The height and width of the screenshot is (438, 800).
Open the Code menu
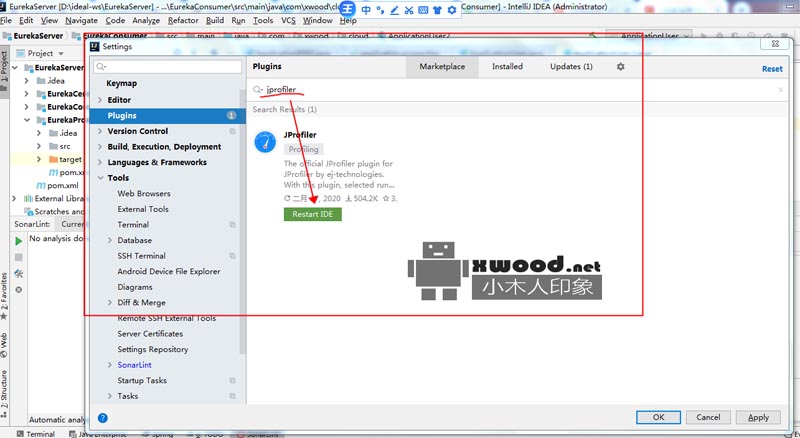click(115, 20)
